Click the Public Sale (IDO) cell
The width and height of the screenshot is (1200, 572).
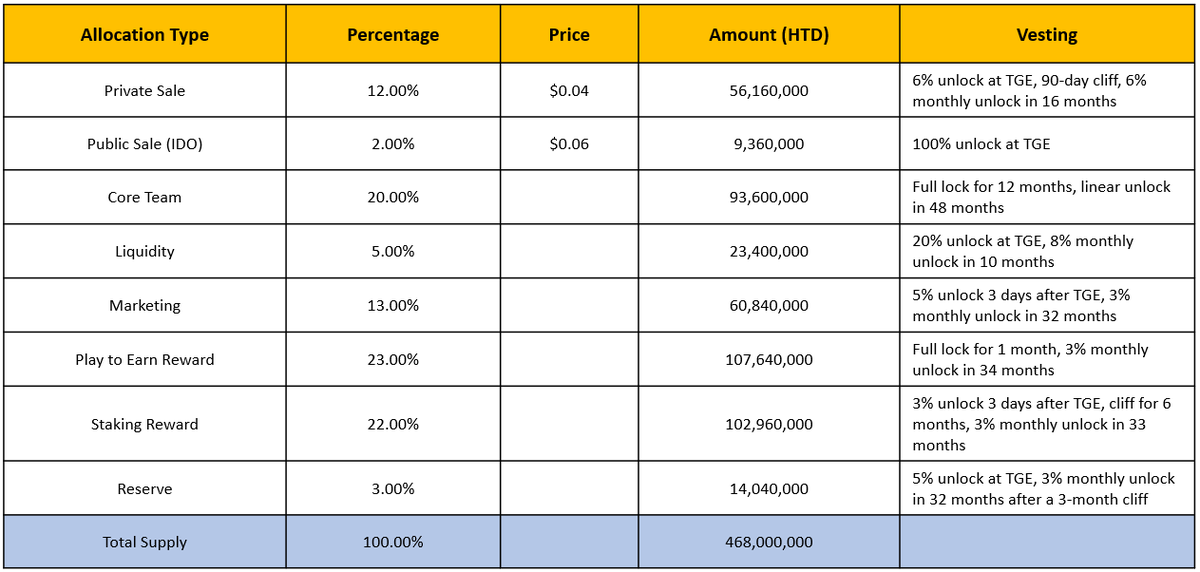tap(144, 144)
